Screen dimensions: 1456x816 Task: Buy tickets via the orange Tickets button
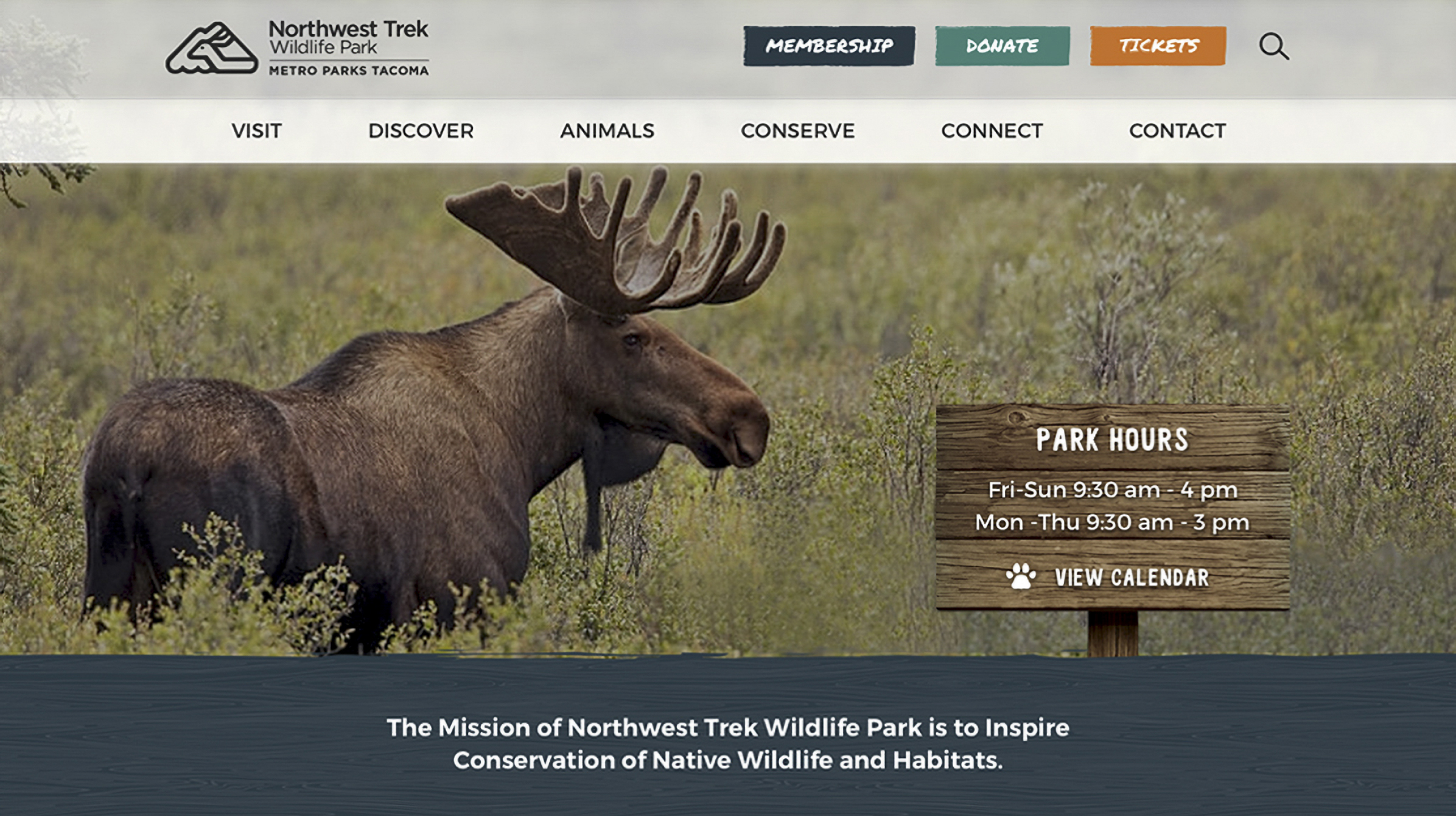(1158, 46)
